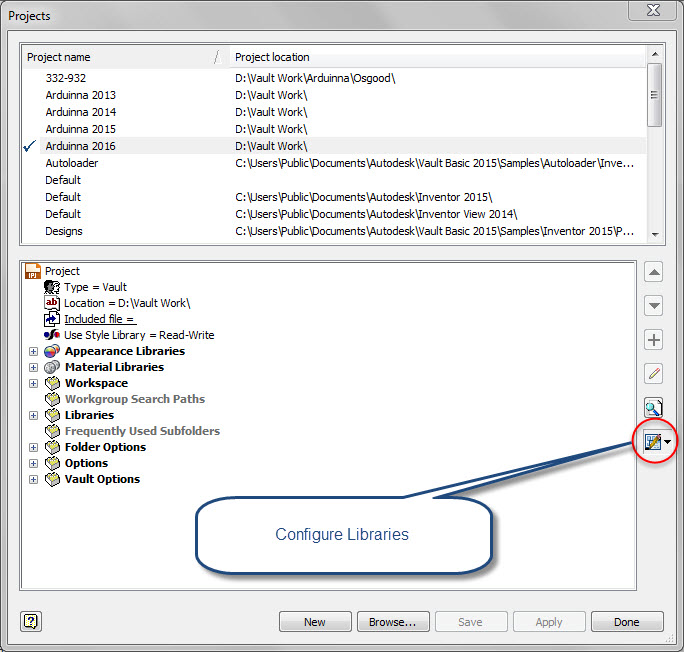Expand the Material Libraries node
684x652 pixels.
[x=33, y=367]
